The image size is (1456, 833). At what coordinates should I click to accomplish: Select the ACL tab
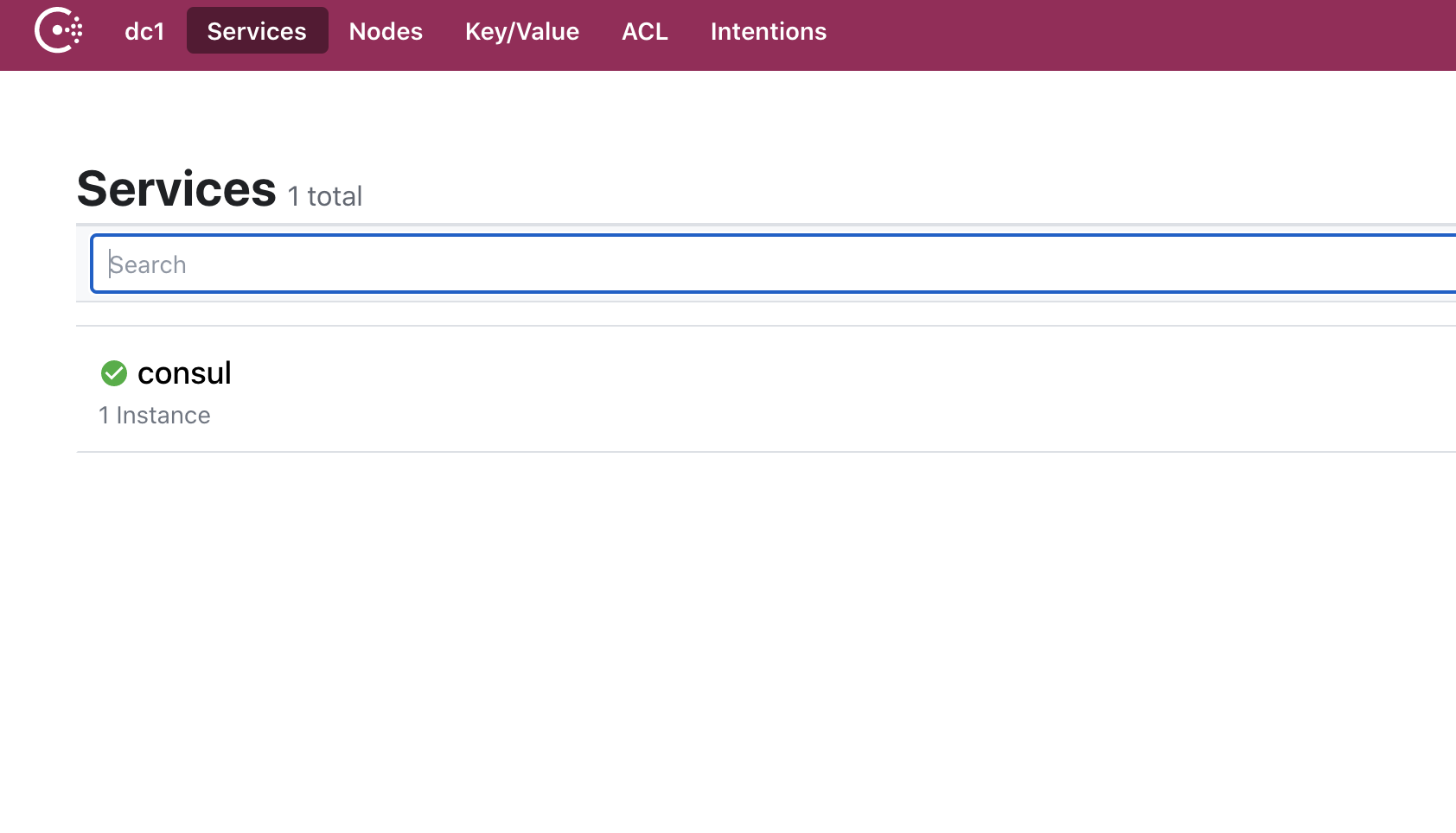click(x=645, y=31)
